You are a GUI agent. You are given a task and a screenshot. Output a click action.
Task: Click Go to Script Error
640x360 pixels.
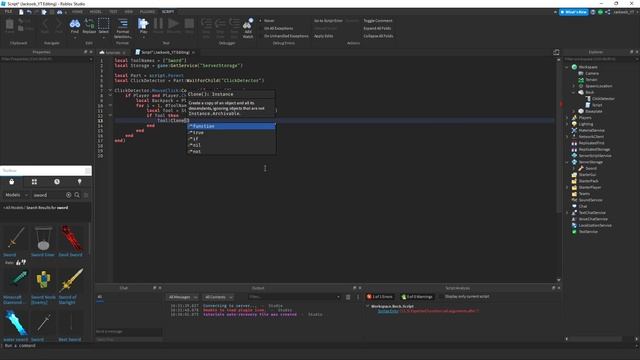[328, 20]
